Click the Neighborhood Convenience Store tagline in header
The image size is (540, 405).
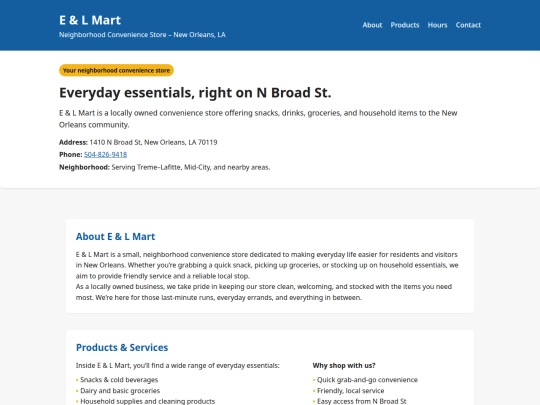tap(142, 35)
